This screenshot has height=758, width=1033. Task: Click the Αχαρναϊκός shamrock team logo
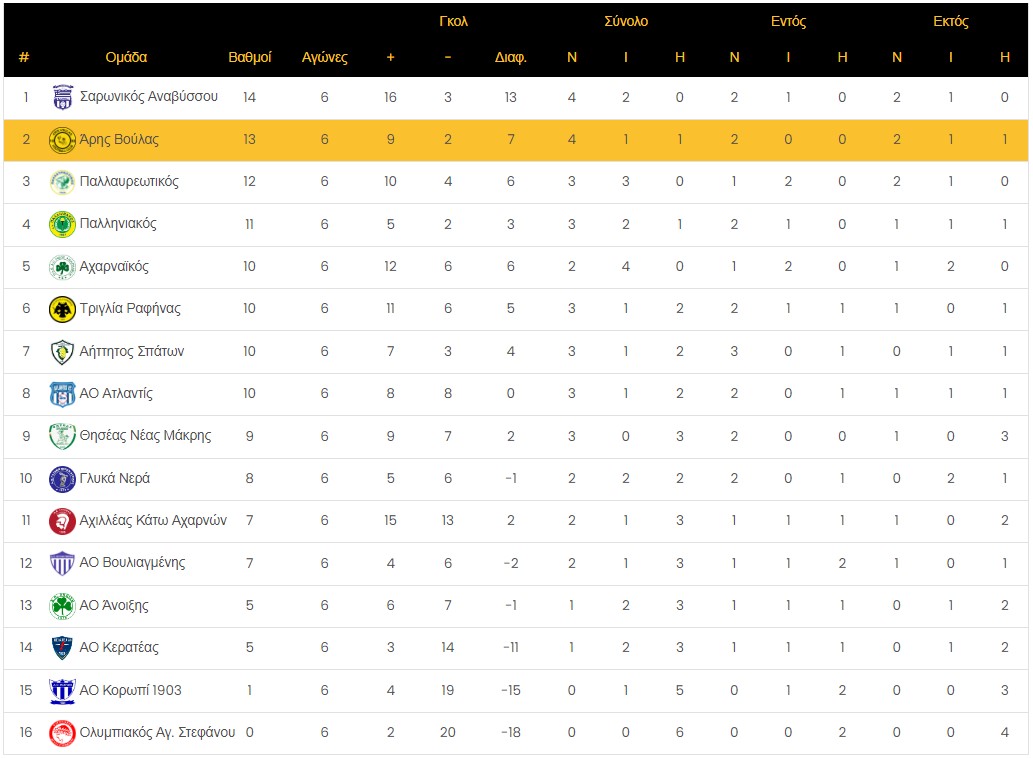coord(62,267)
